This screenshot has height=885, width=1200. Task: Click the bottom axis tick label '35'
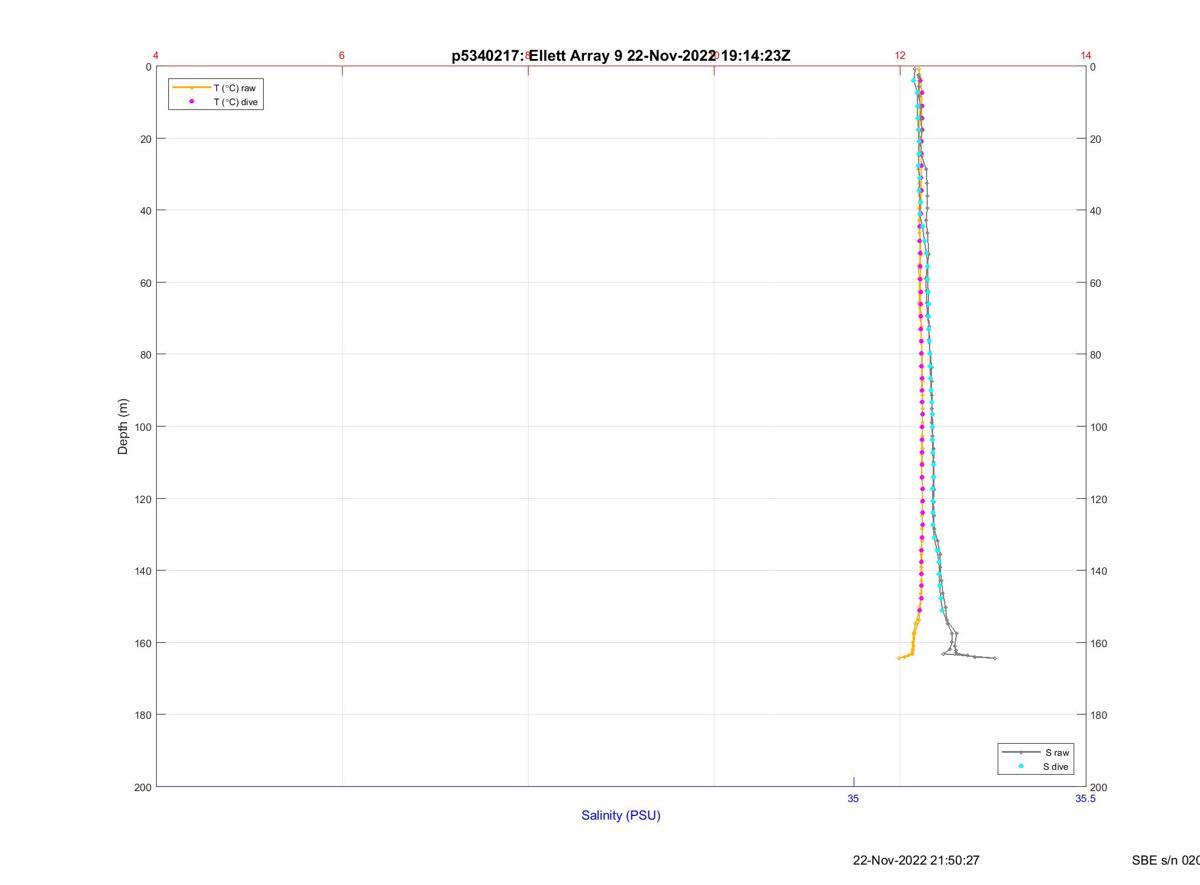tap(853, 798)
